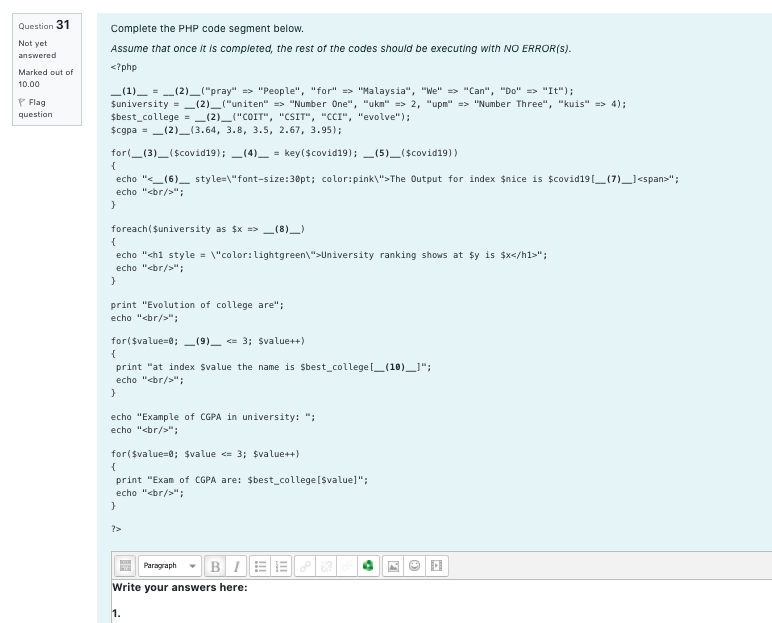Click the 'University ranking shows at' echo line

(x=331, y=255)
